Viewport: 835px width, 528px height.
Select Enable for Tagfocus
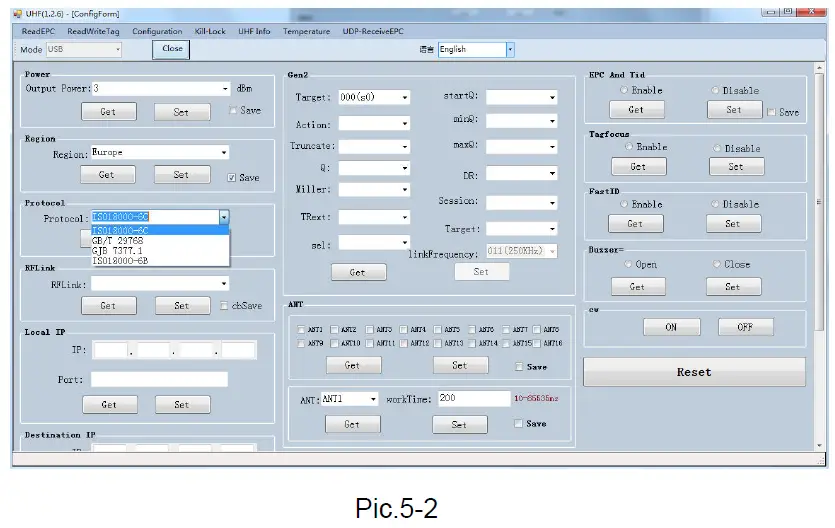pyautogui.click(x=629, y=146)
